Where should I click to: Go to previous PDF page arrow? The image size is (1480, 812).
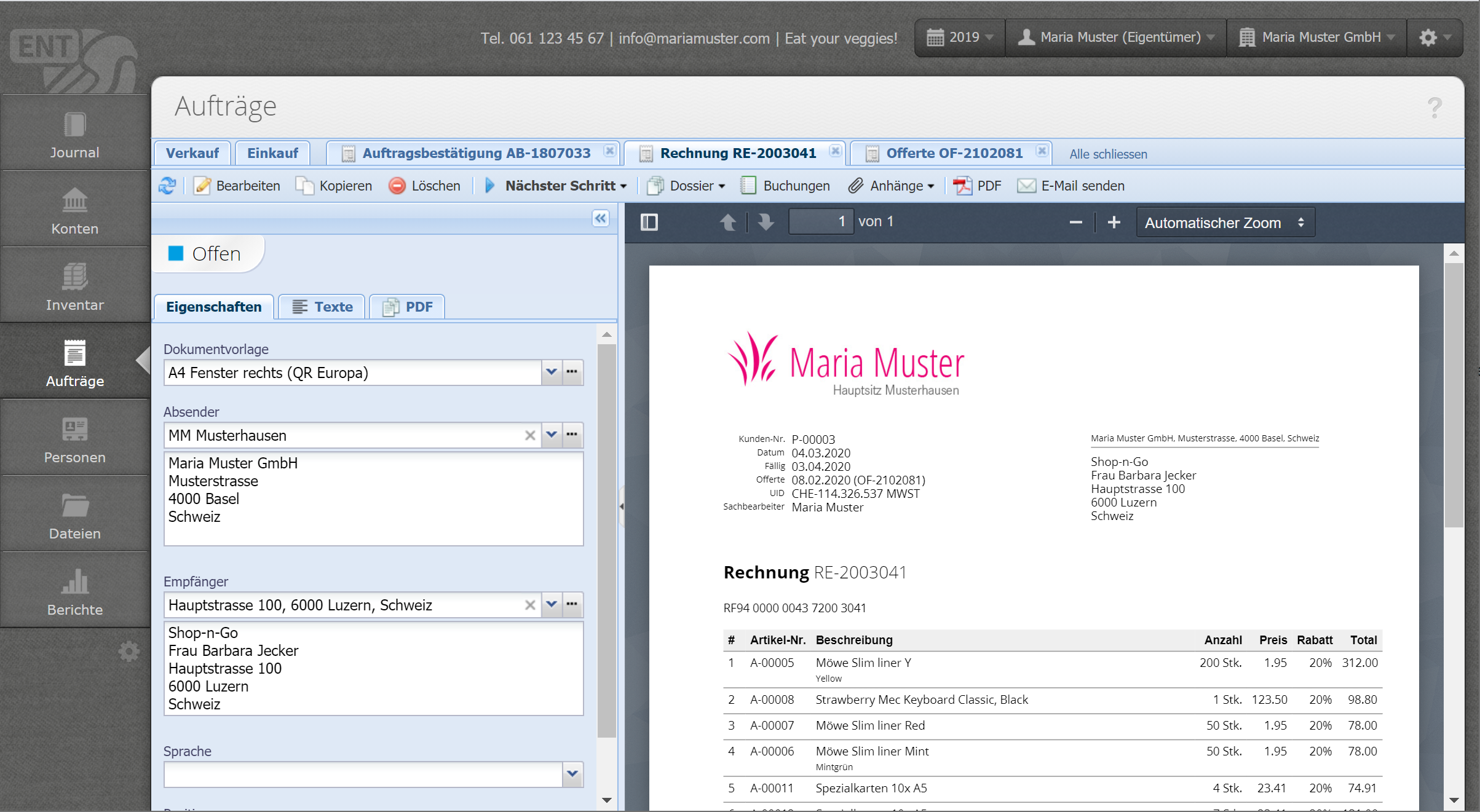coord(728,222)
